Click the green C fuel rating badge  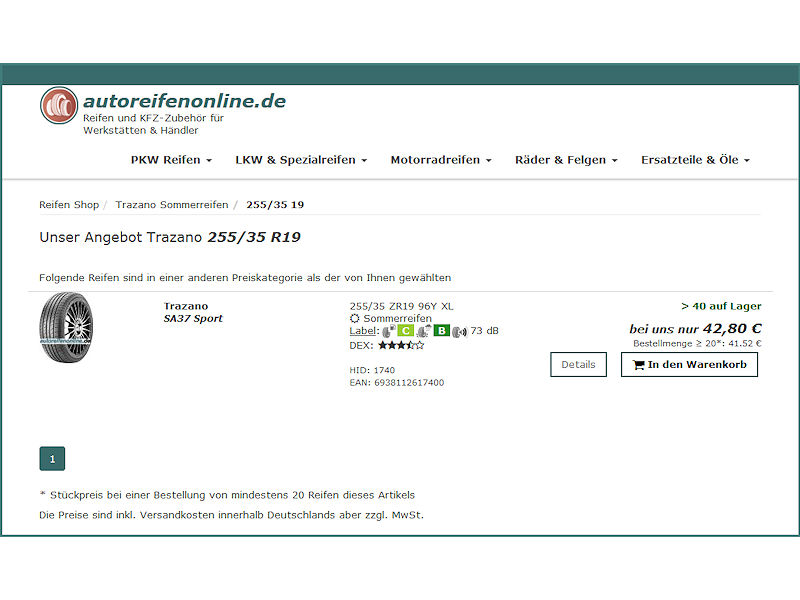point(406,331)
